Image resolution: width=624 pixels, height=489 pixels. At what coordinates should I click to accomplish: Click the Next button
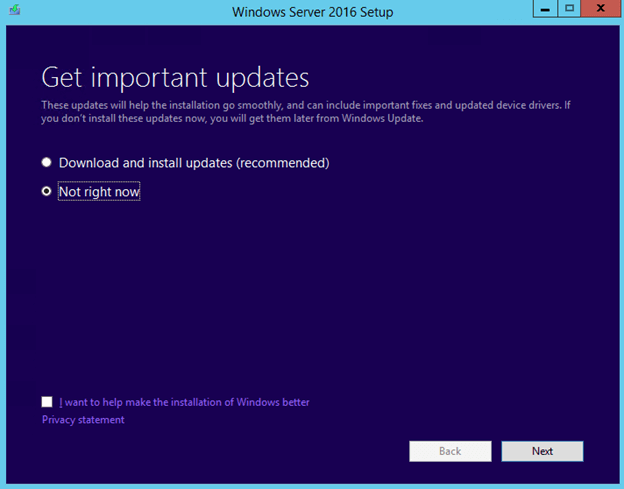click(x=542, y=451)
